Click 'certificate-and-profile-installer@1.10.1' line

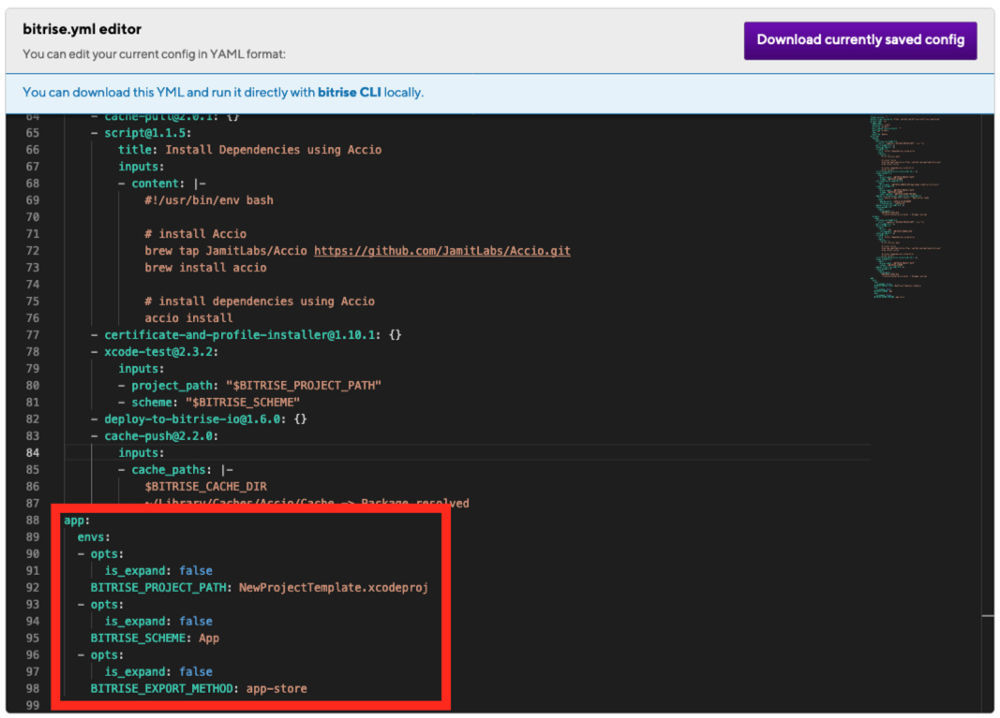pos(253,335)
